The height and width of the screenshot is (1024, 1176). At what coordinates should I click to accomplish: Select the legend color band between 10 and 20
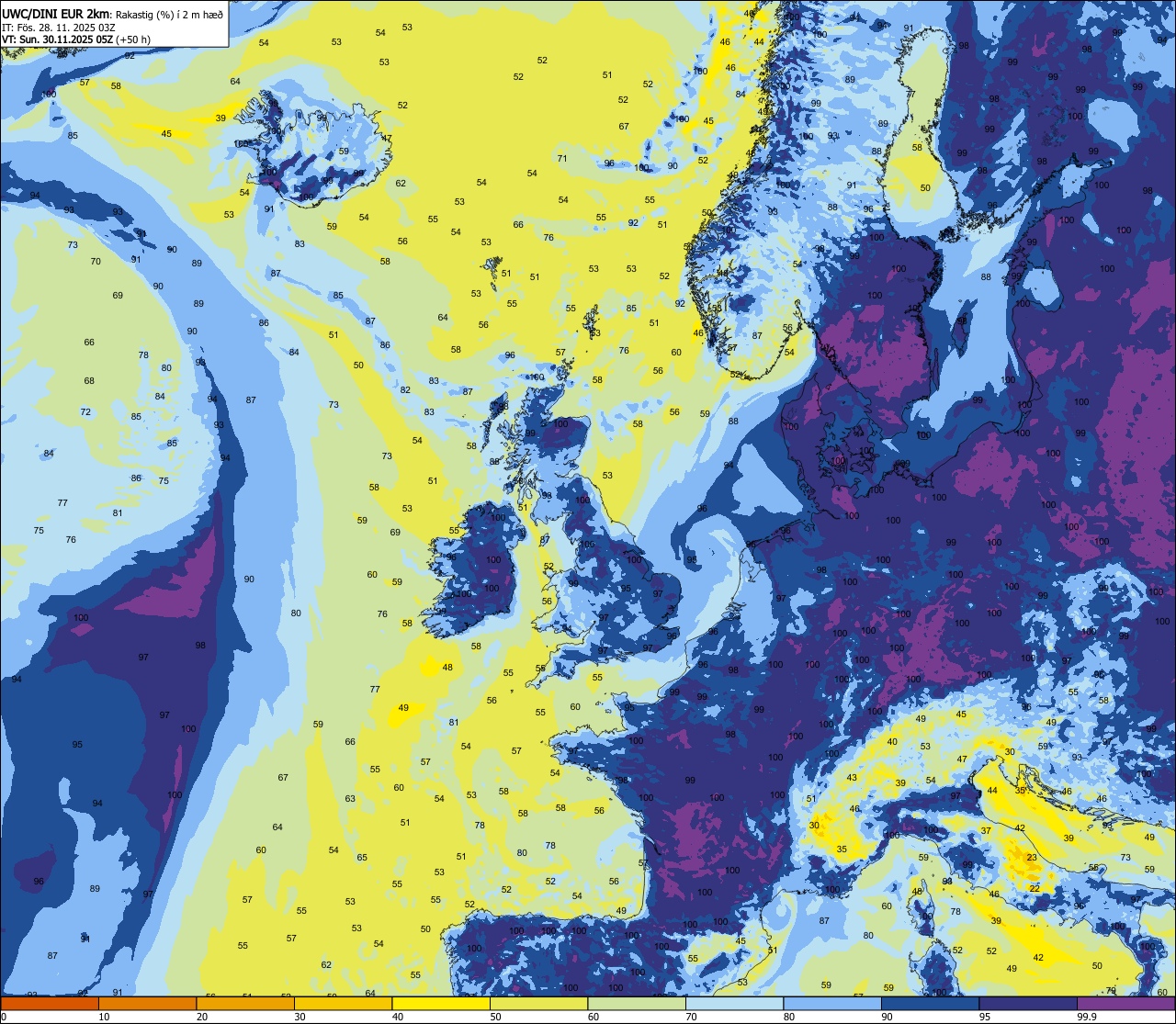(x=147, y=1004)
